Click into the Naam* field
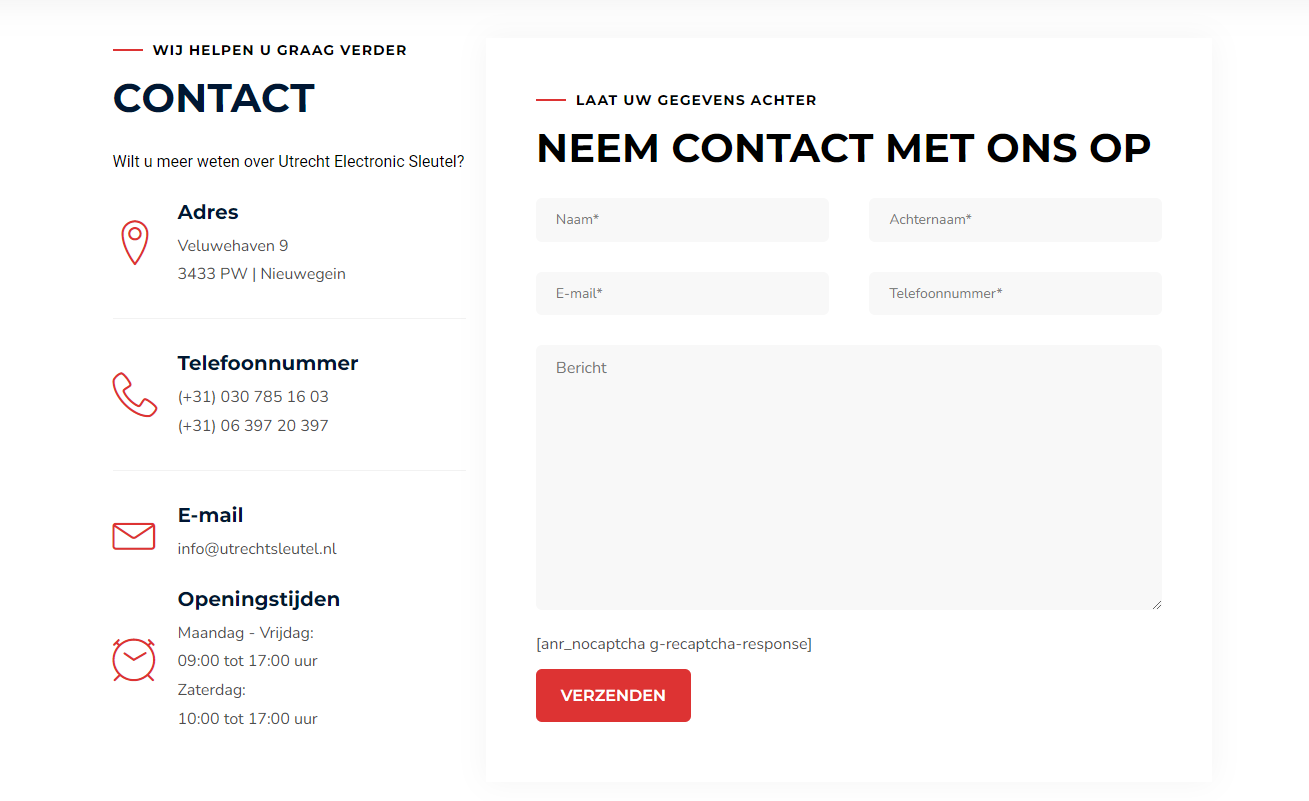Viewport: 1309px width, 801px height. click(x=682, y=220)
